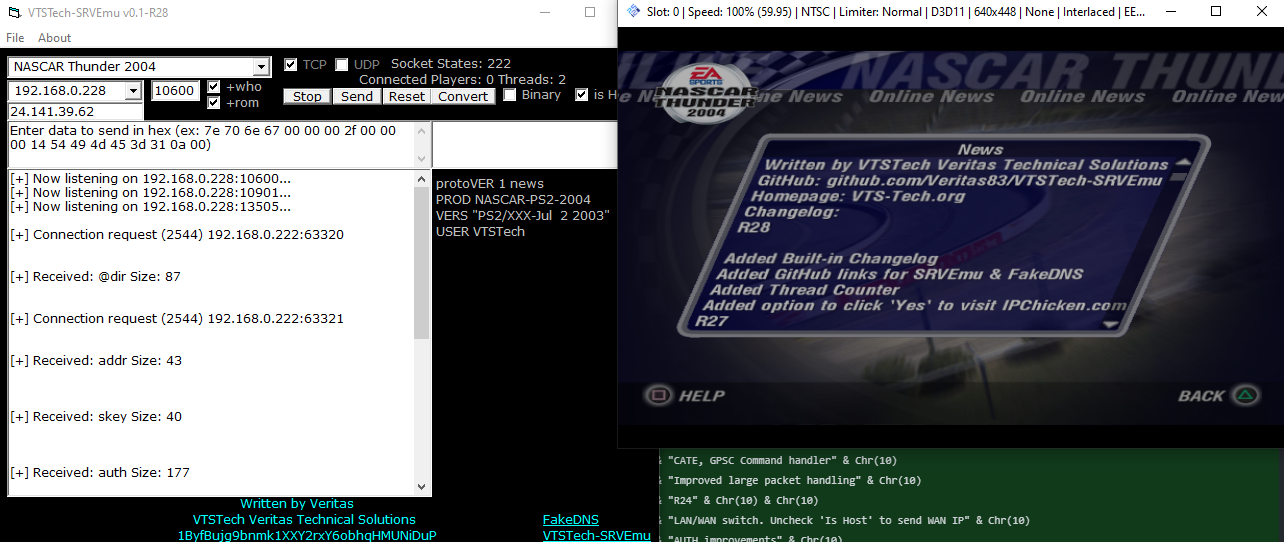Click the WAN IP field 24.141.39.62

tap(74, 111)
